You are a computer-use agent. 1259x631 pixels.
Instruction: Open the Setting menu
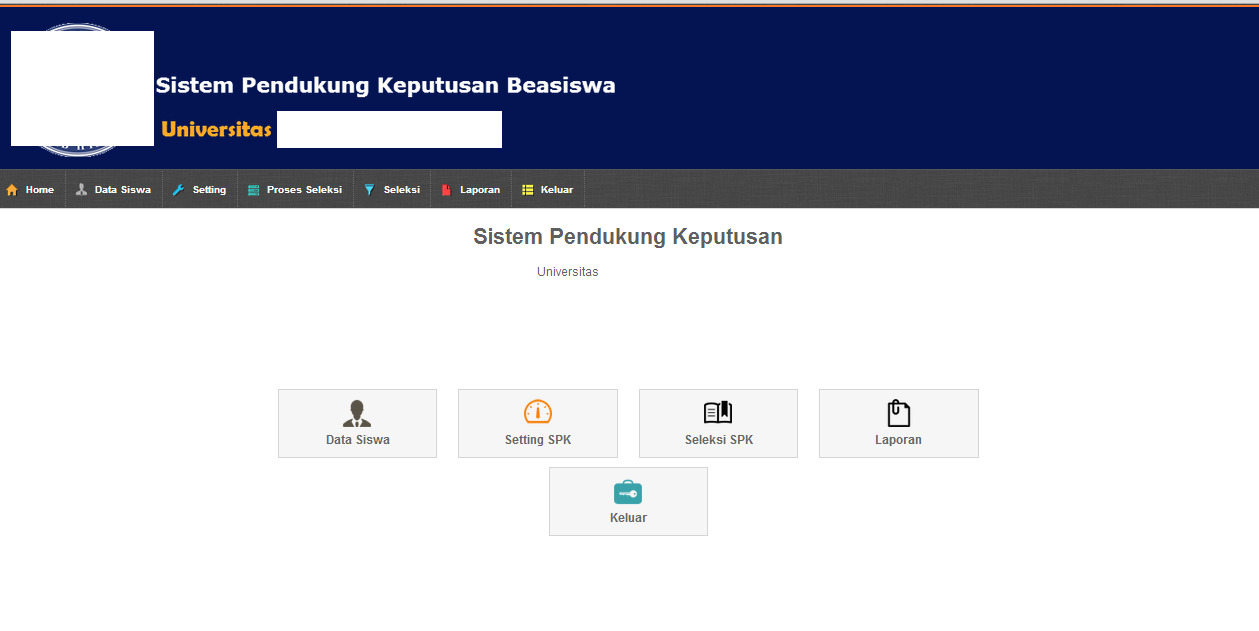pos(200,190)
